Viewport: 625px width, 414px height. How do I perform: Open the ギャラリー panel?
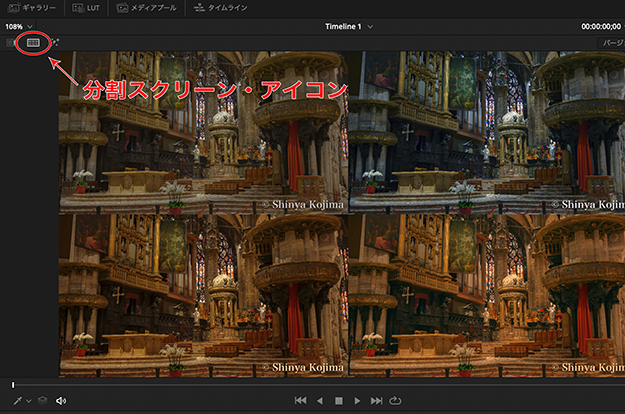point(28,7)
